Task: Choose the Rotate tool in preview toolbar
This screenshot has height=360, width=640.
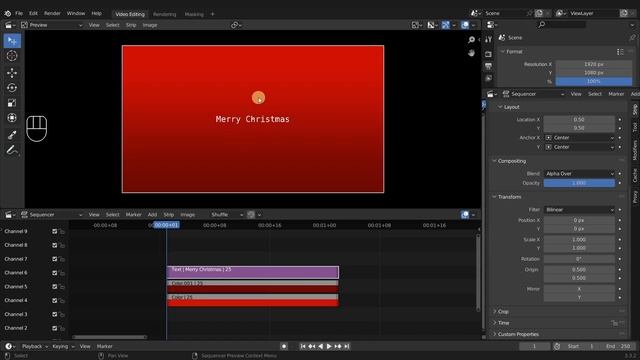Action: (12, 88)
